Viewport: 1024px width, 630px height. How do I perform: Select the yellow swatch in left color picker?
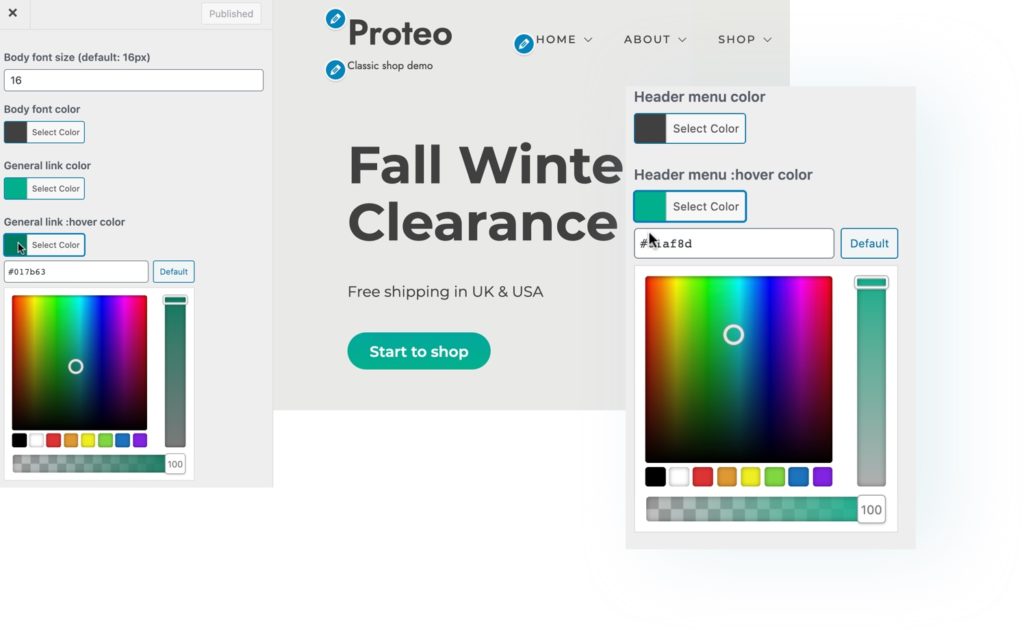click(x=88, y=440)
